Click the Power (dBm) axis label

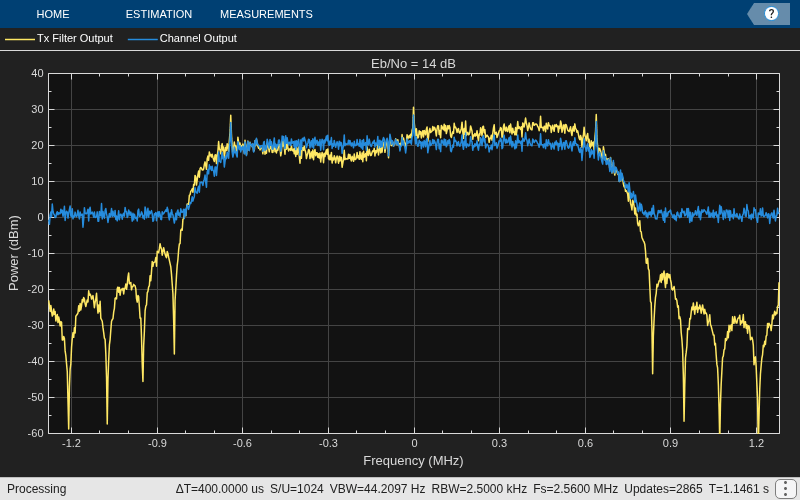14,253
